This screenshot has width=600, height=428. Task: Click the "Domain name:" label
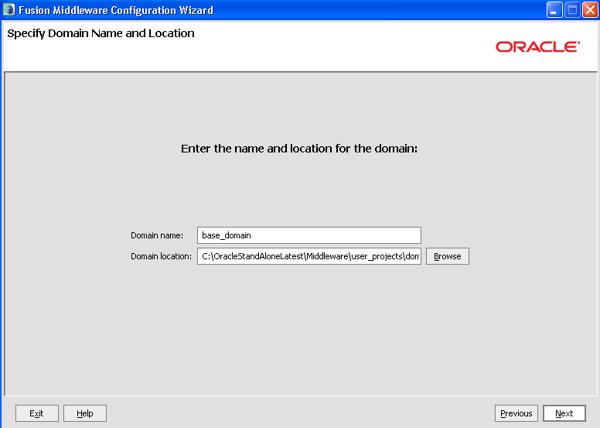[x=157, y=235]
